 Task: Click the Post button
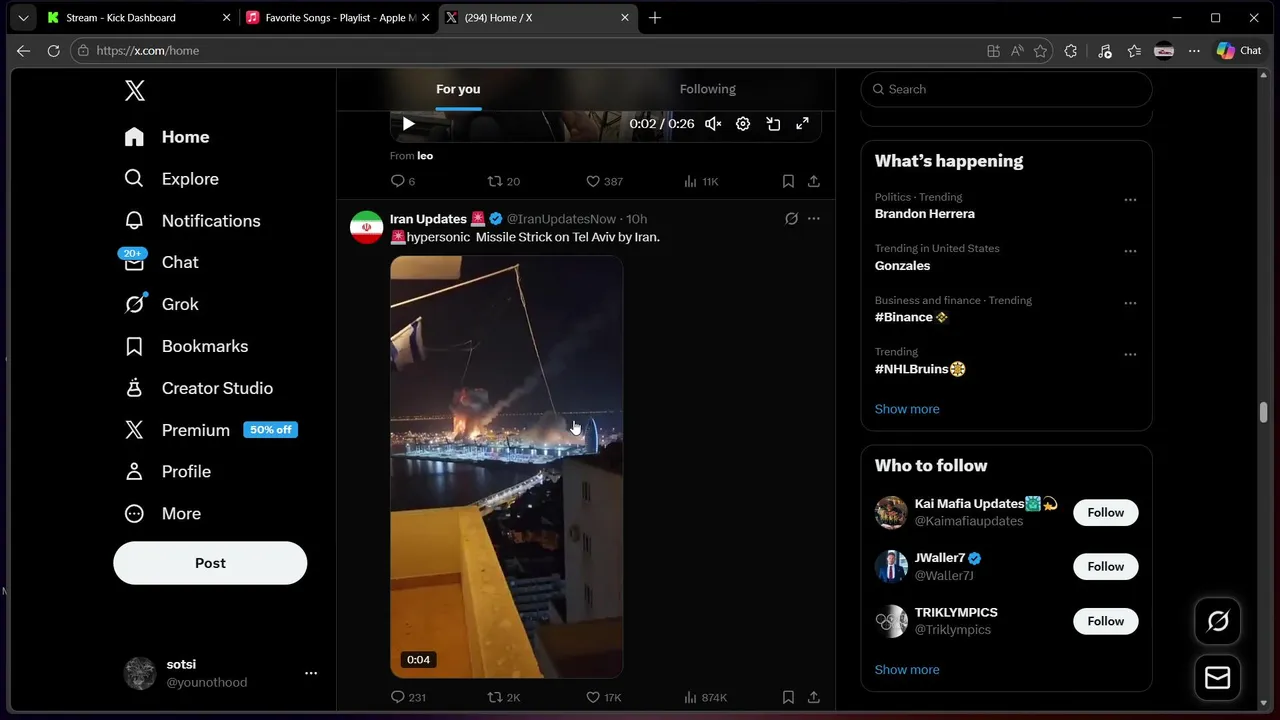(x=210, y=563)
